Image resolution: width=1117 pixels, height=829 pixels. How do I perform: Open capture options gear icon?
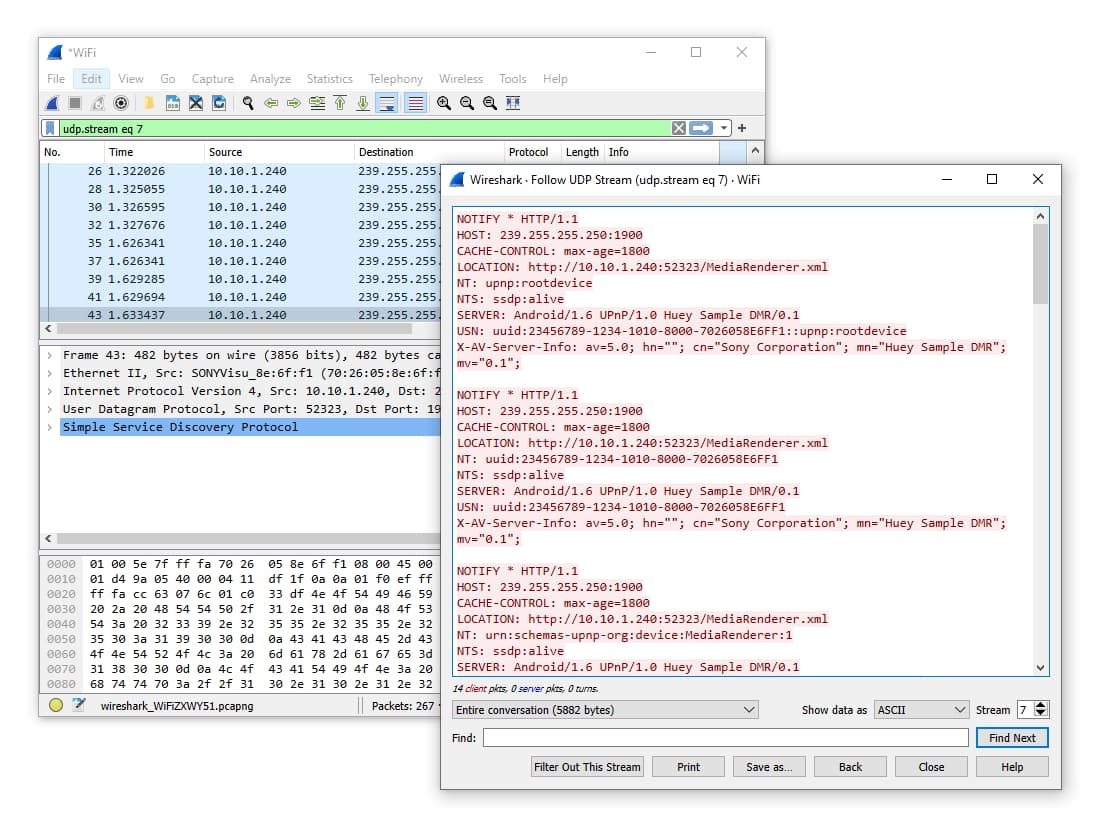click(x=121, y=103)
